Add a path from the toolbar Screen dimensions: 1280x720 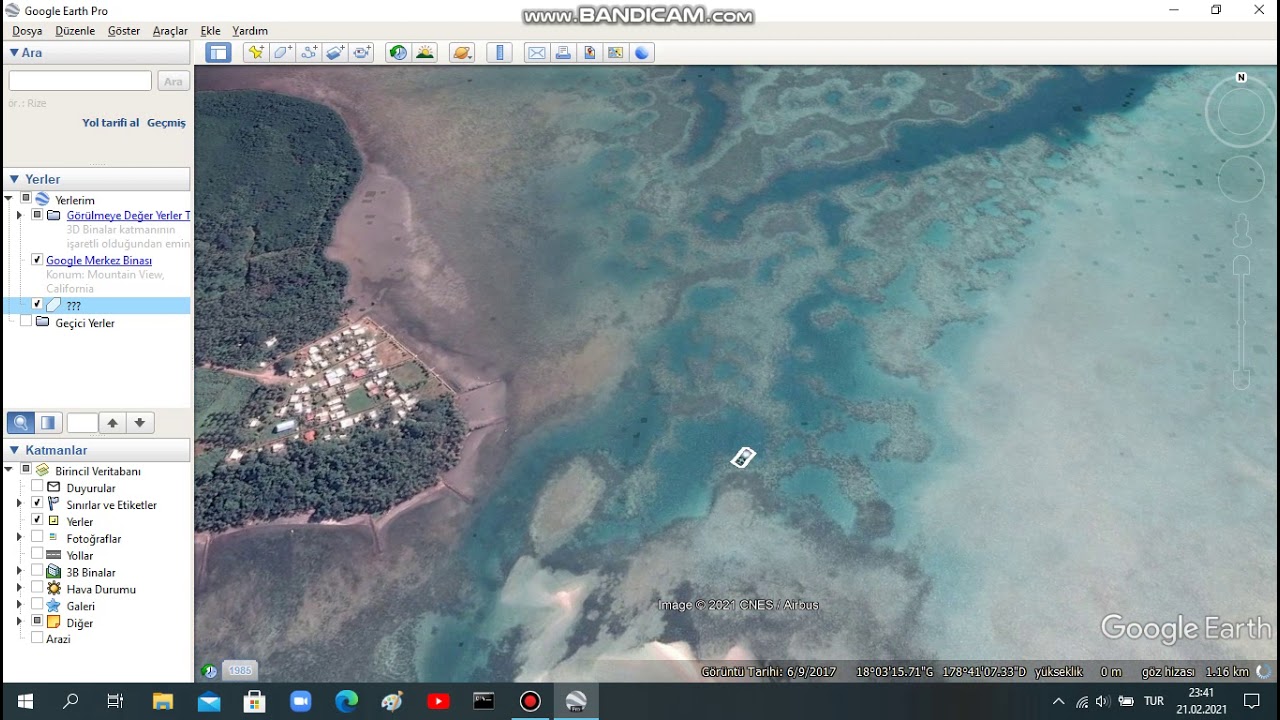pos(308,53)
